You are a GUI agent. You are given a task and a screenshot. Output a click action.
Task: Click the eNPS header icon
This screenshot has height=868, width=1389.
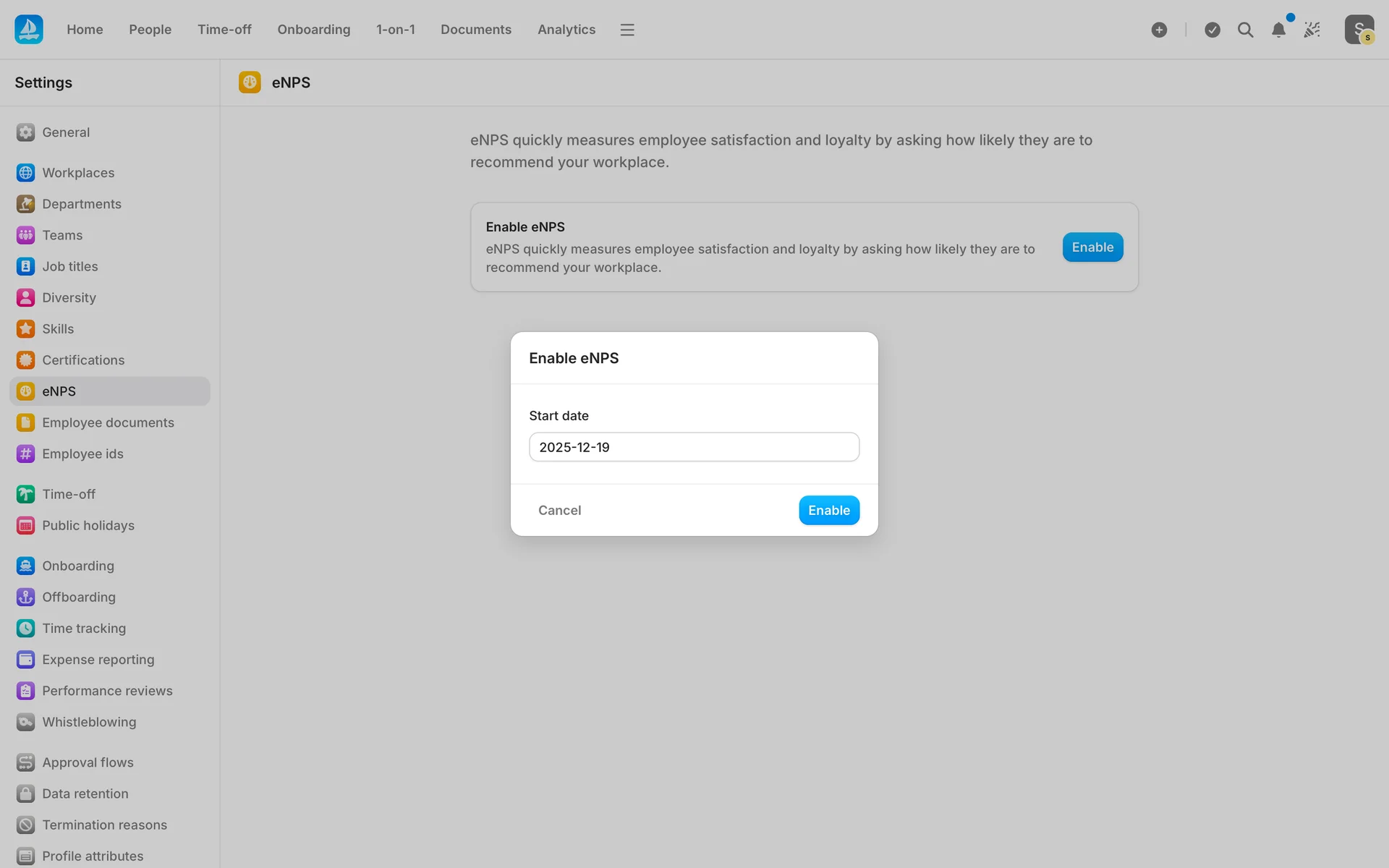coord(250,82)
